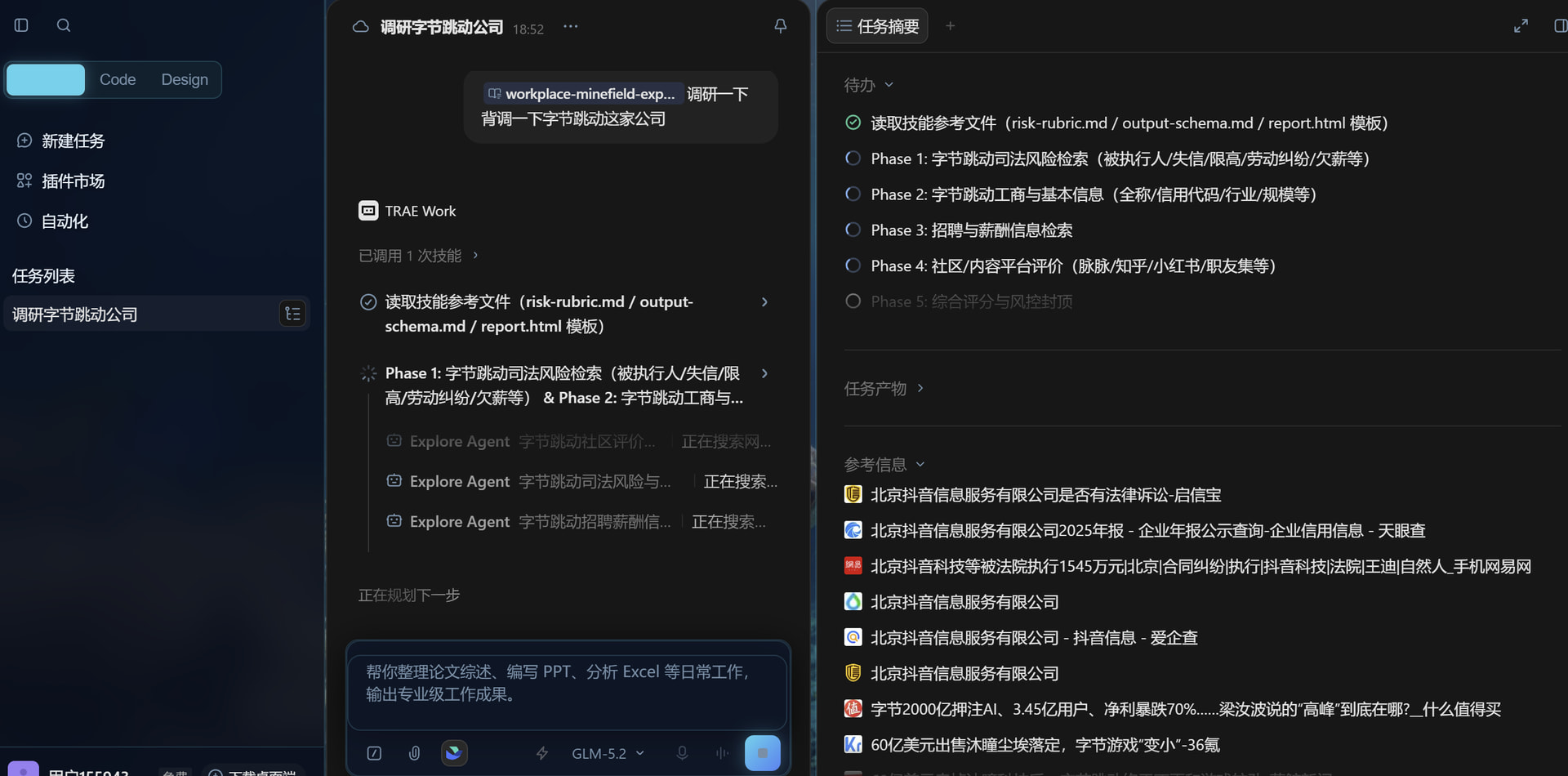The width and height of the screenshot is (1568, 776).
Task: Select the 调研字节跳动公司 task in the list
Action: (157, 314)
